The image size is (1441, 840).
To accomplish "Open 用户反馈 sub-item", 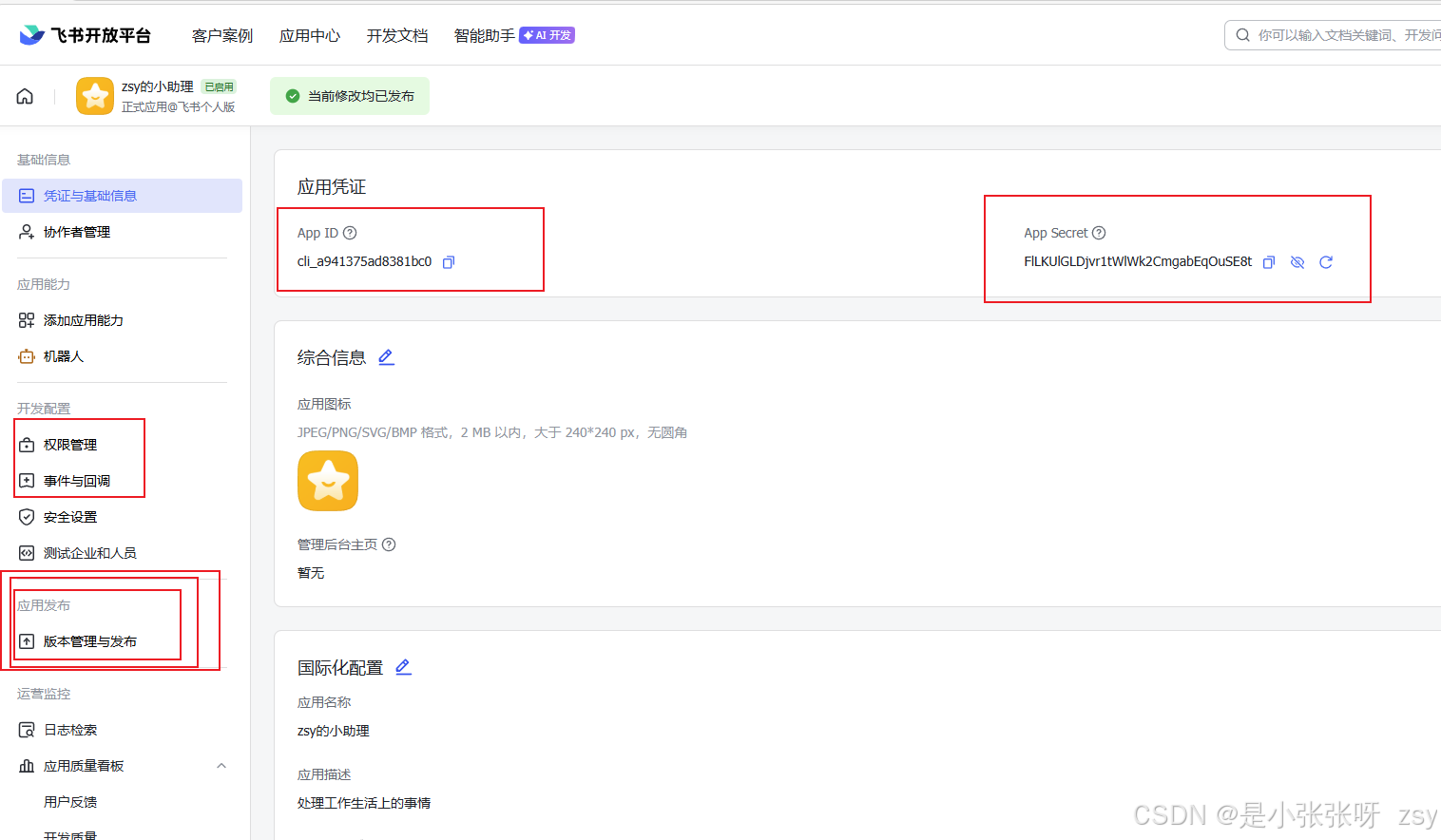I will click(70, 802).
